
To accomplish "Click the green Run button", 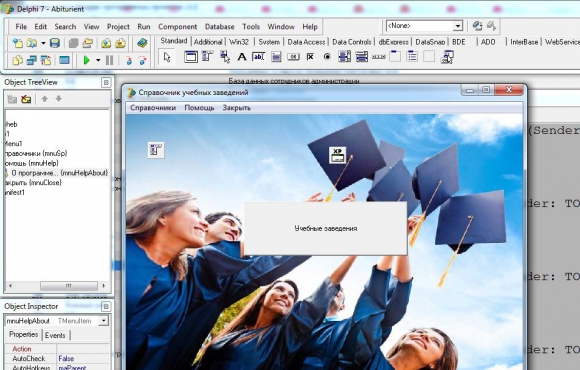I will point(87,60).
